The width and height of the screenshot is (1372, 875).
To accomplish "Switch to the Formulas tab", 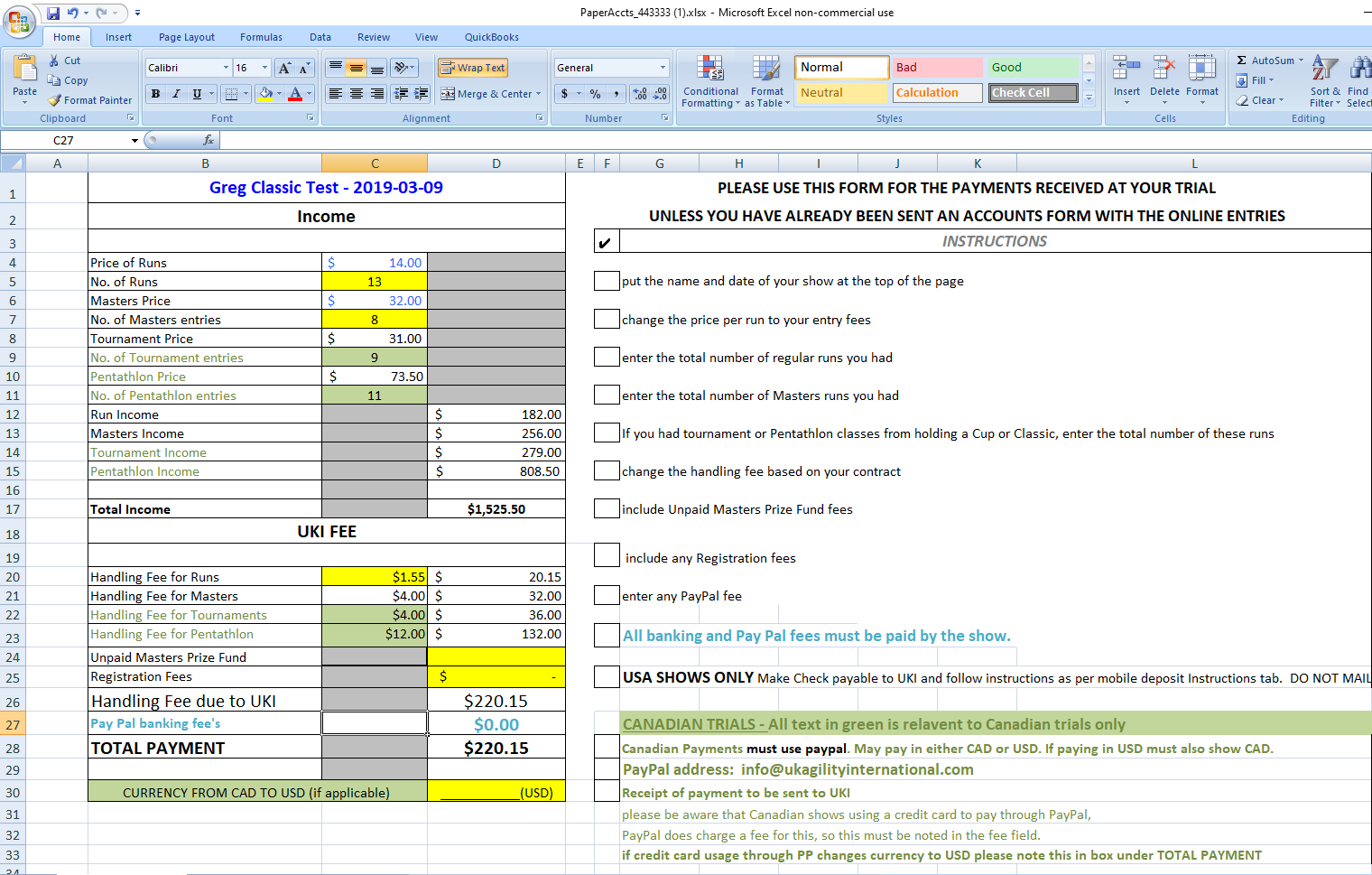I will pos(261,37).
